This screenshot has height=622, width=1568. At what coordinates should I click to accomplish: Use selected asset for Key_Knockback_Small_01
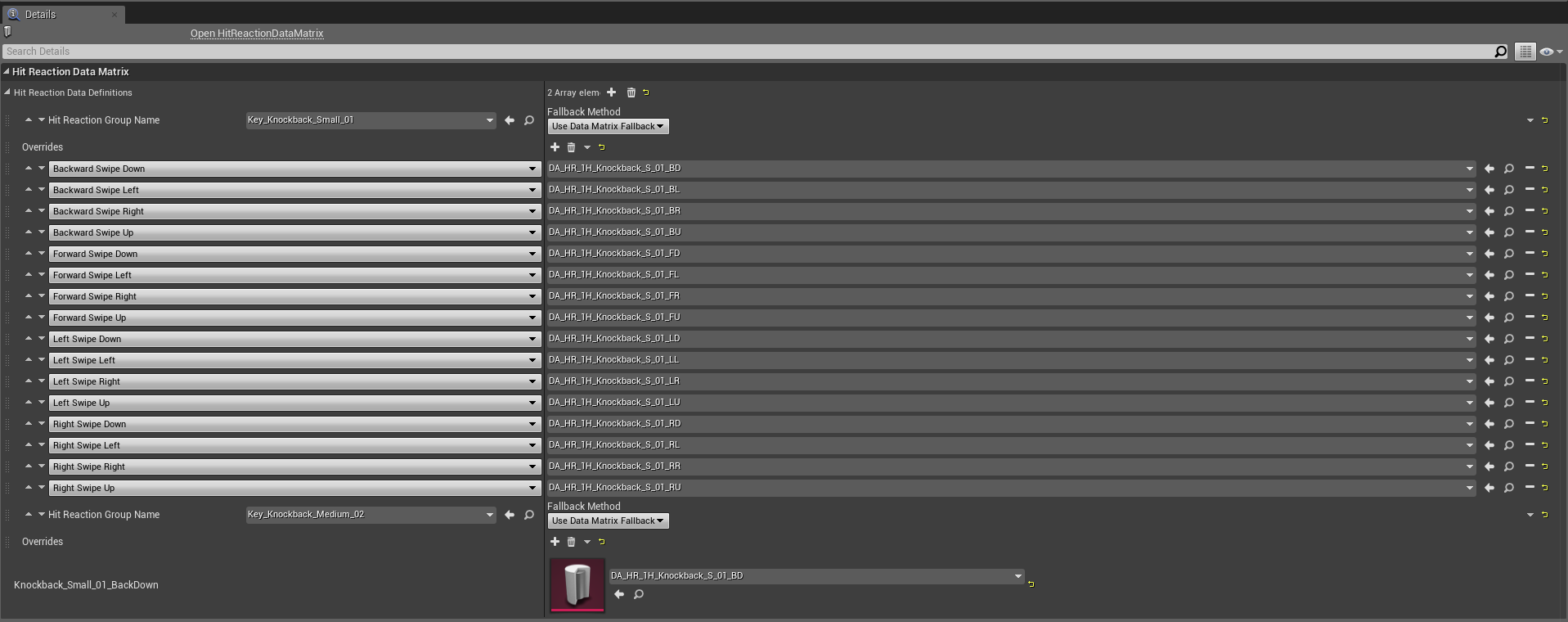click(x=510, y=120)
